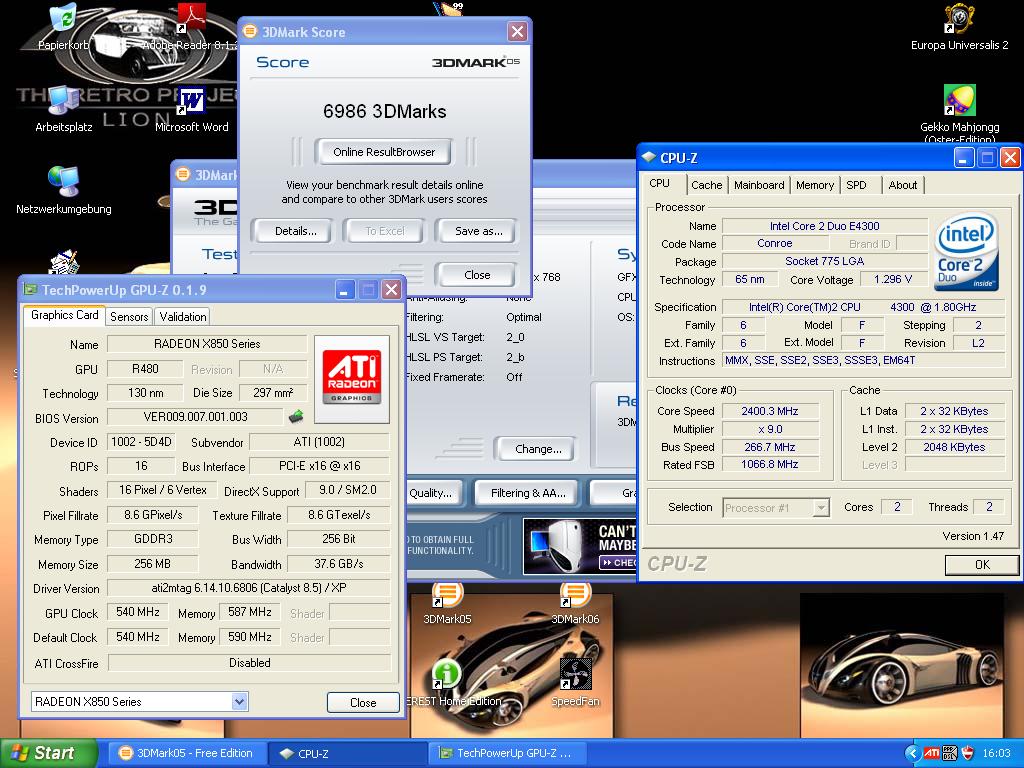Click the red shield tray icon

coord(968,753)
